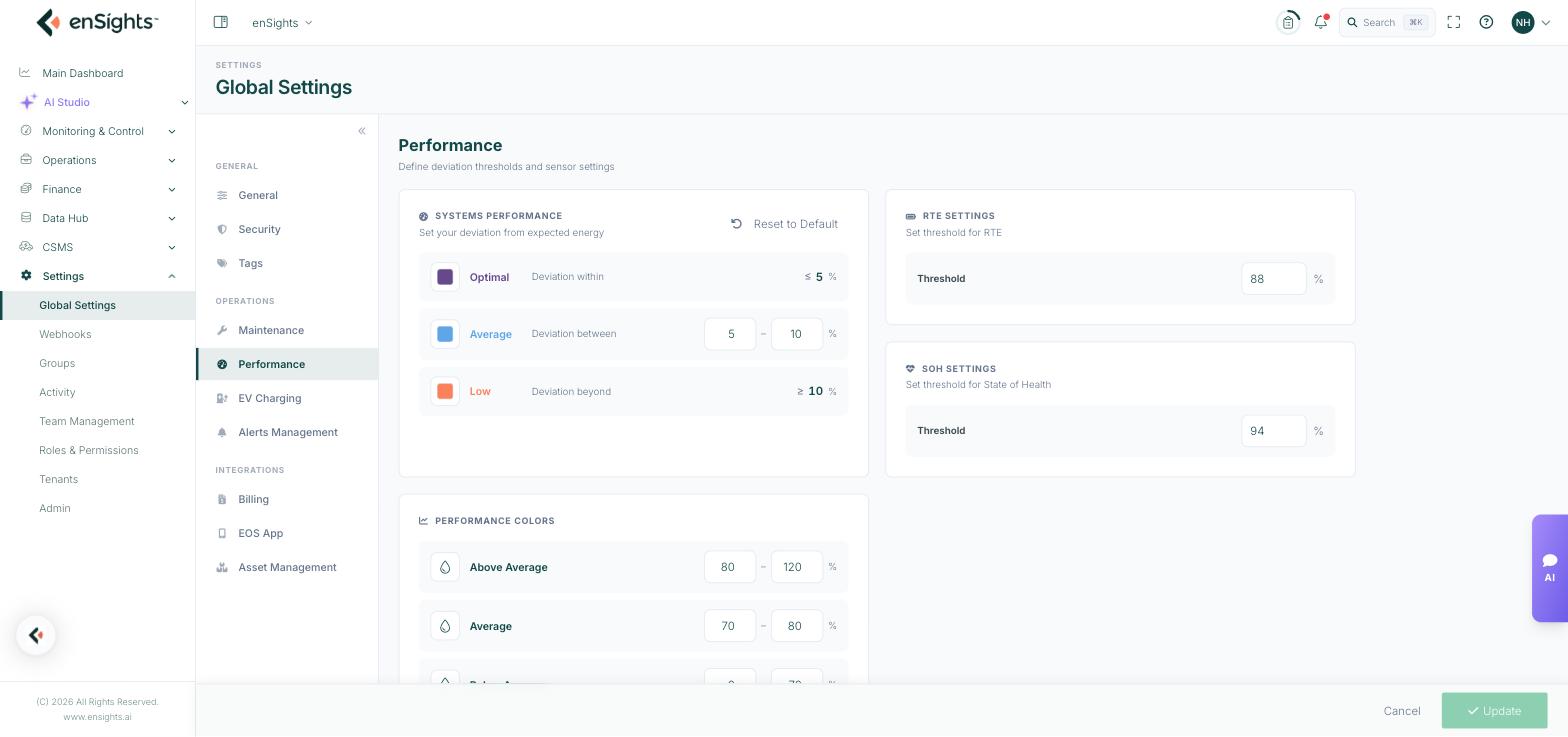The image size is (1568, 737).
Task: Click the Average row droplet icon
Action: [x=445, y=626]
